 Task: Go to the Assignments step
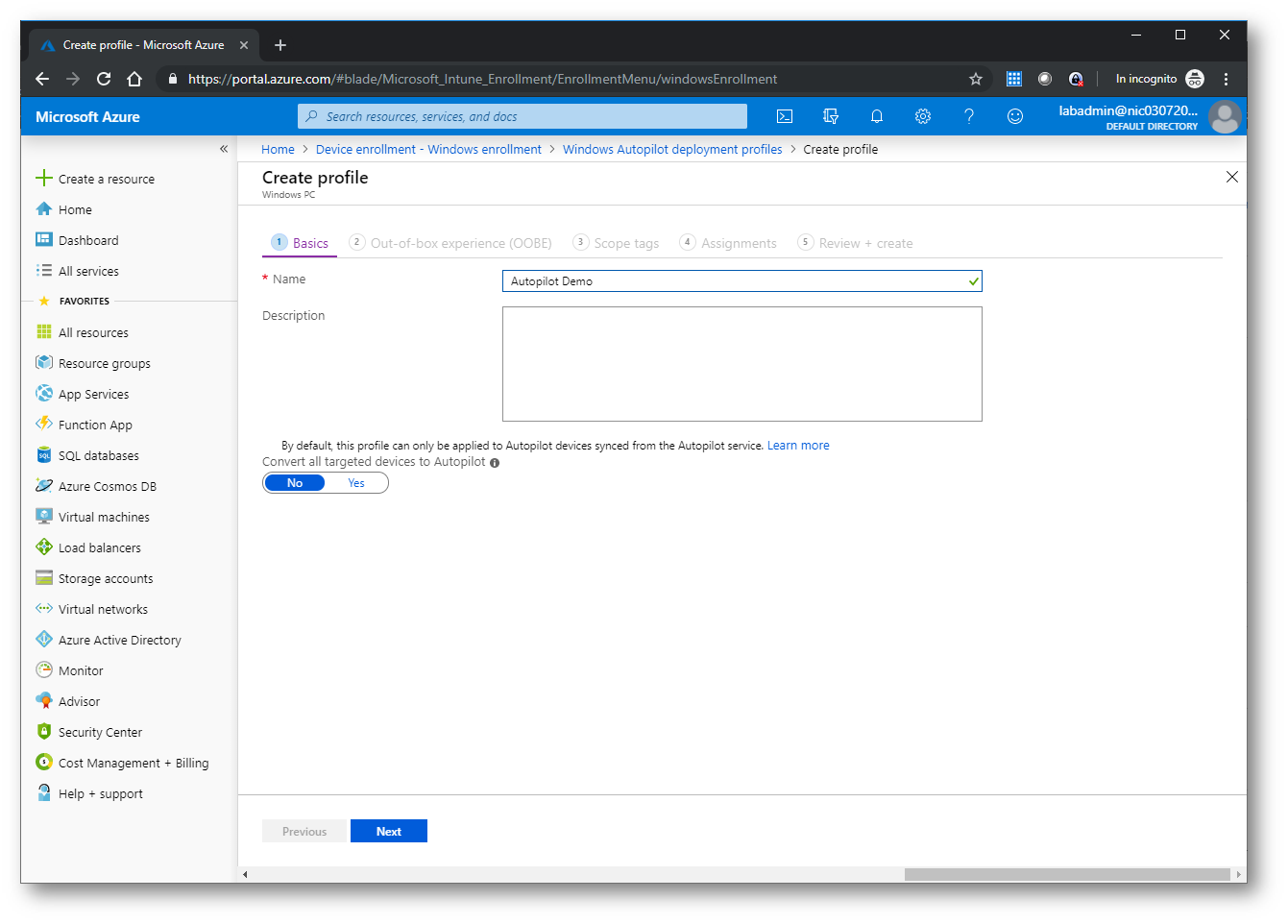click(728, 243)
